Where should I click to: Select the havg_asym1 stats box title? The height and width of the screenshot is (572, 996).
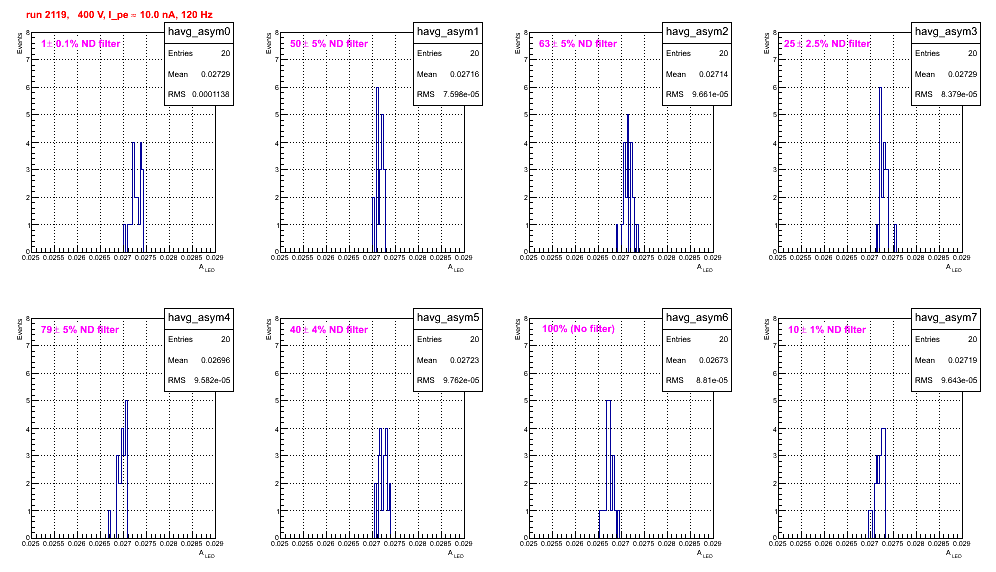[x=448, y=32]
